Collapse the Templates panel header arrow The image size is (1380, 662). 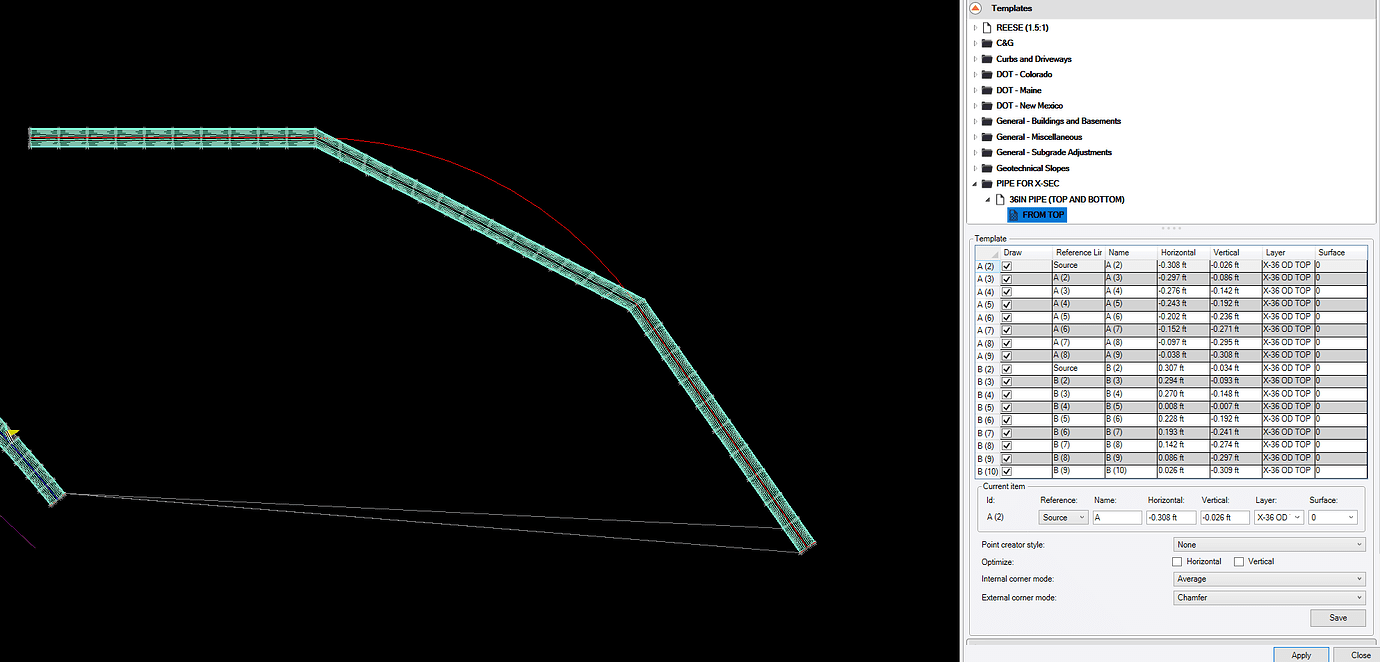(x=975, y=8)
